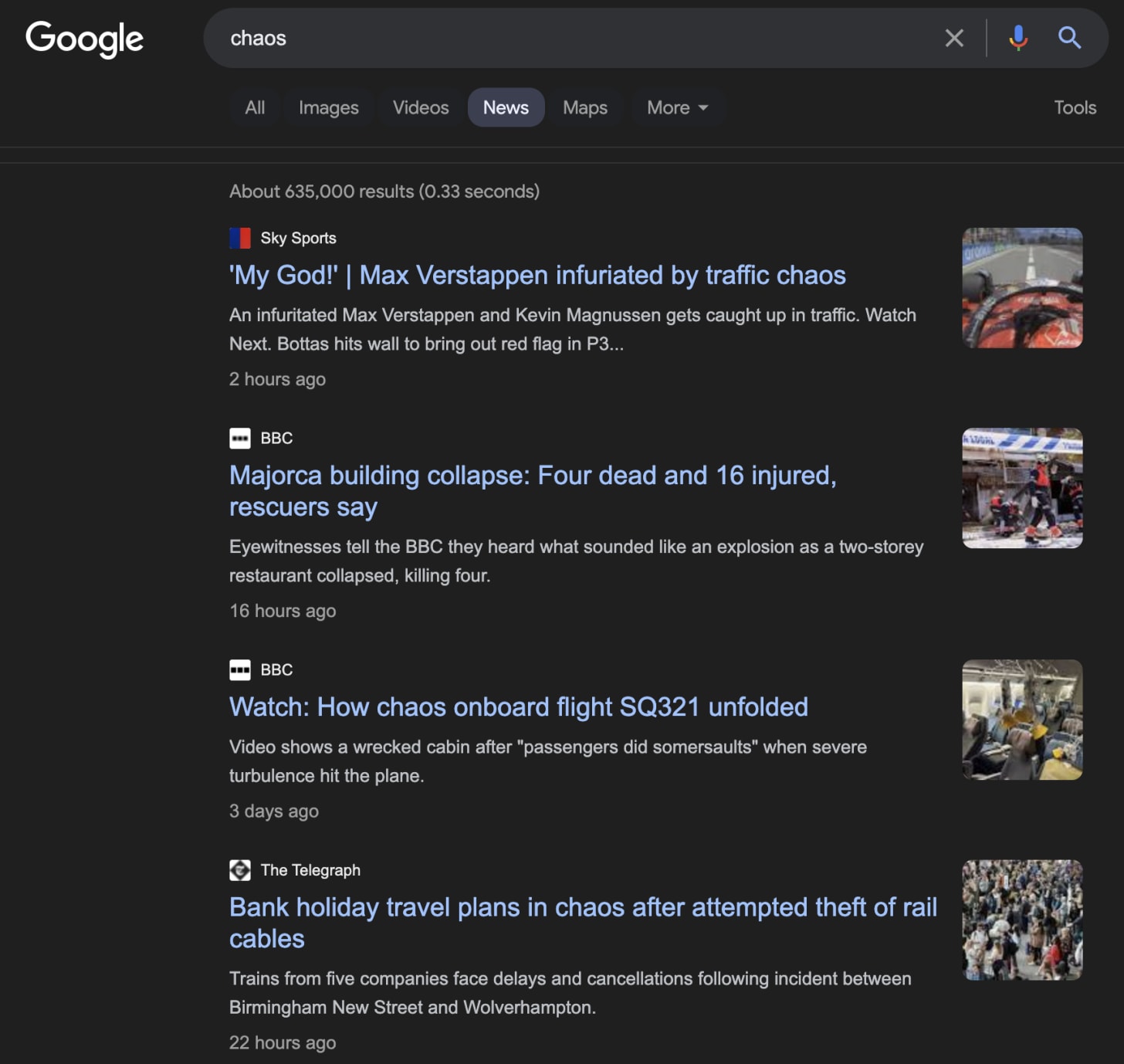Switch to the All tab

pyautogui.click(x=255, y=107)
